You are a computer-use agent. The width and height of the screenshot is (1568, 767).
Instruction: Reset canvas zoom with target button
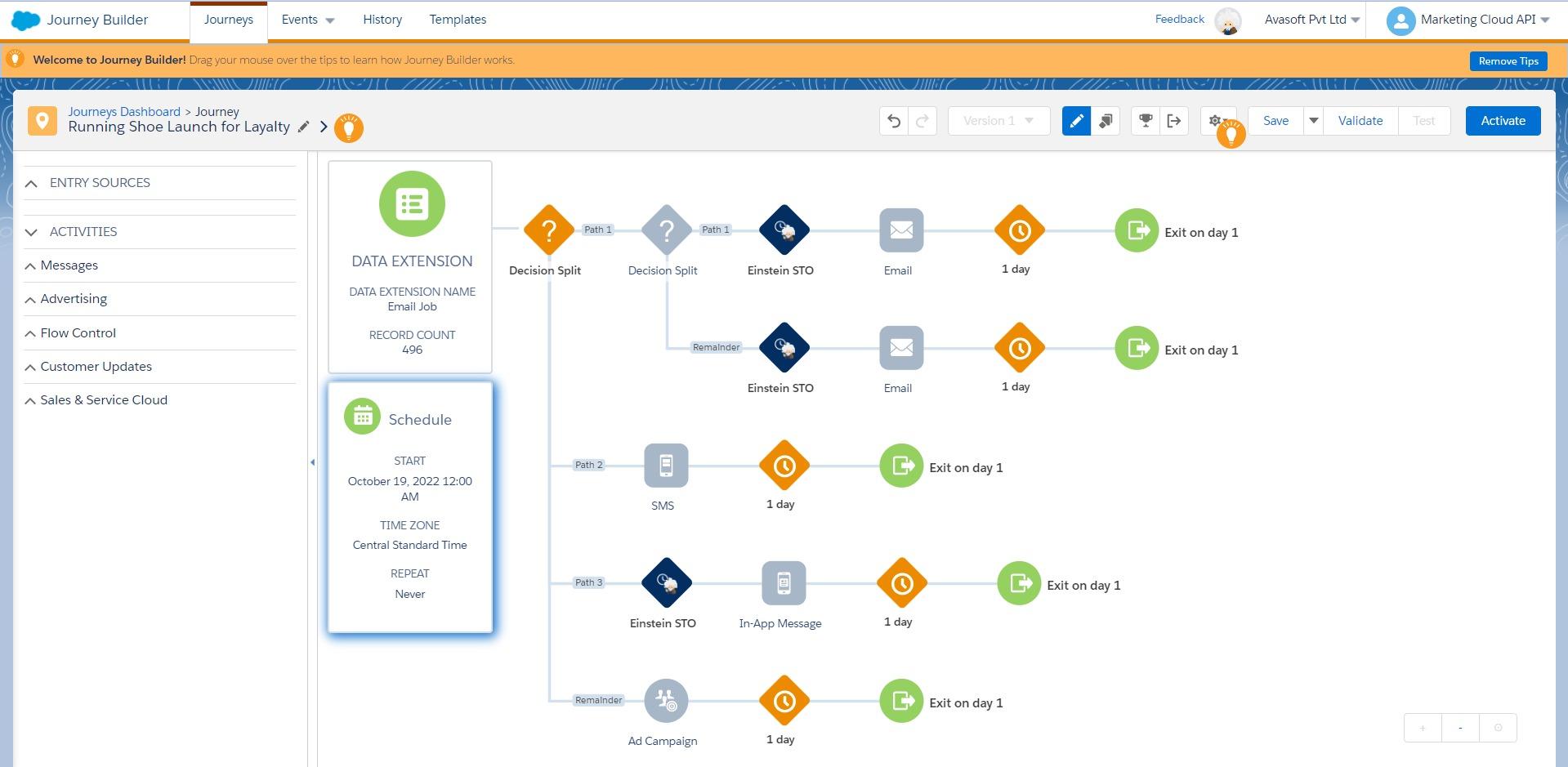[1498, 728]
